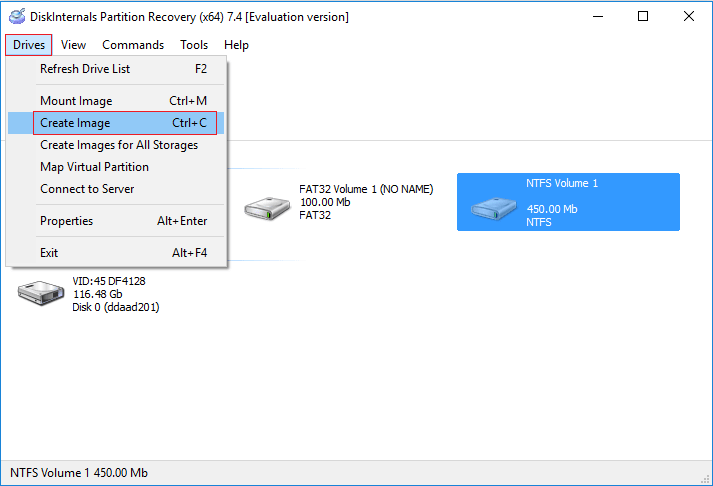Open the Commands menu
This screenshot has width=713, height=486.
click(x=133, y=45)
